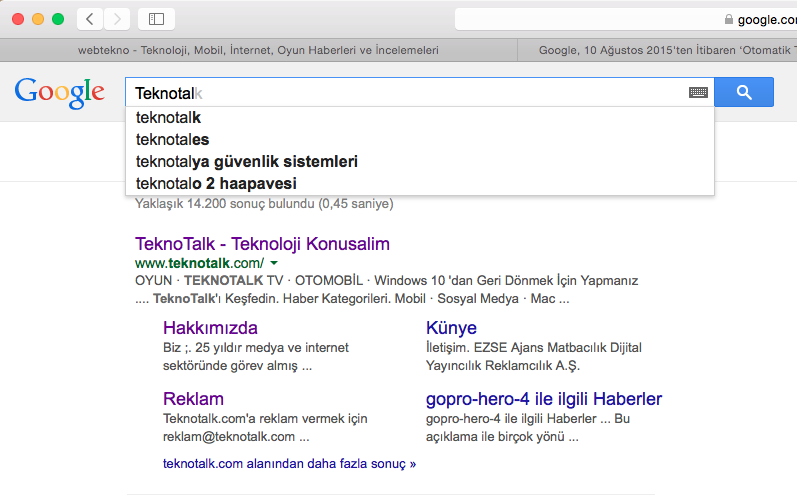Click the padlock icon in address bar

pos(728,19)
